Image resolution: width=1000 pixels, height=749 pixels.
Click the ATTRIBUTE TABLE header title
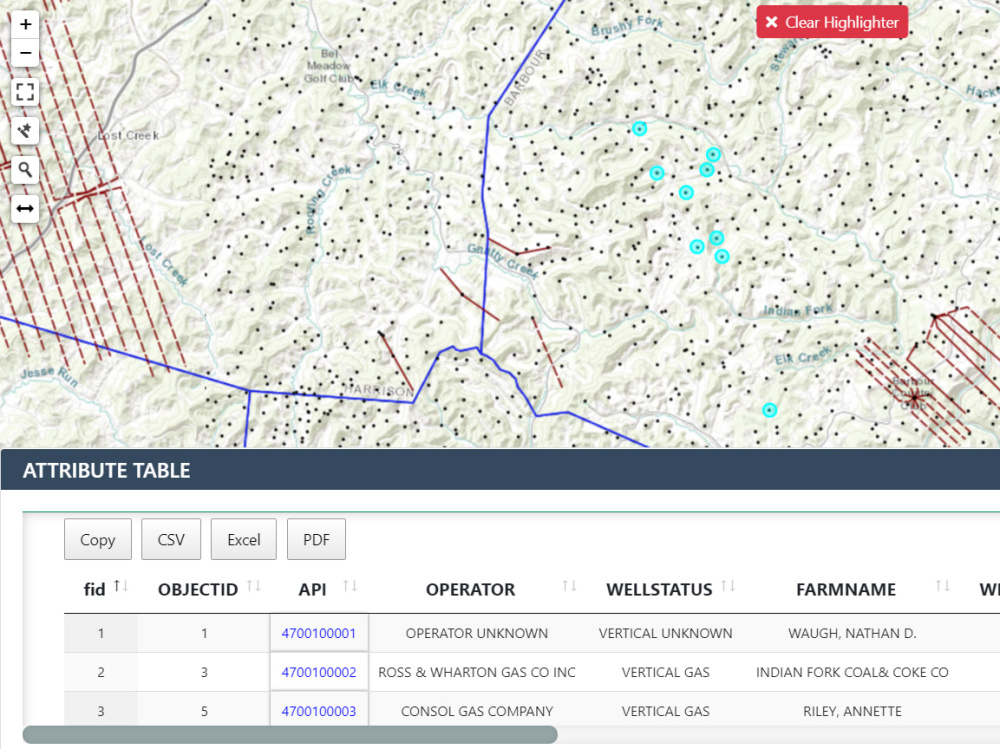click(x=107, y=470)
